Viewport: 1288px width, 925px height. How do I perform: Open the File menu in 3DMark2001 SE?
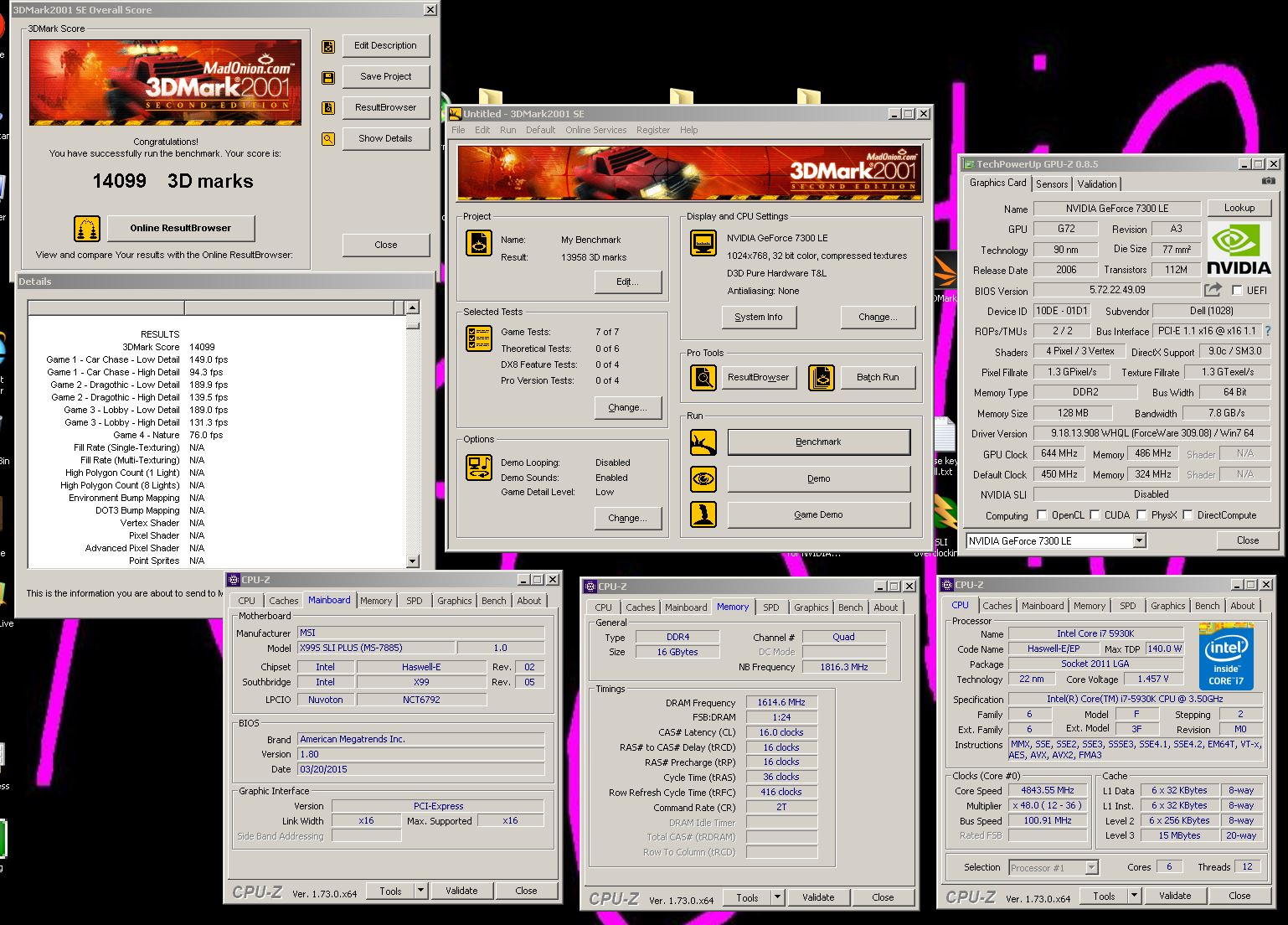(x=458, y=130)
